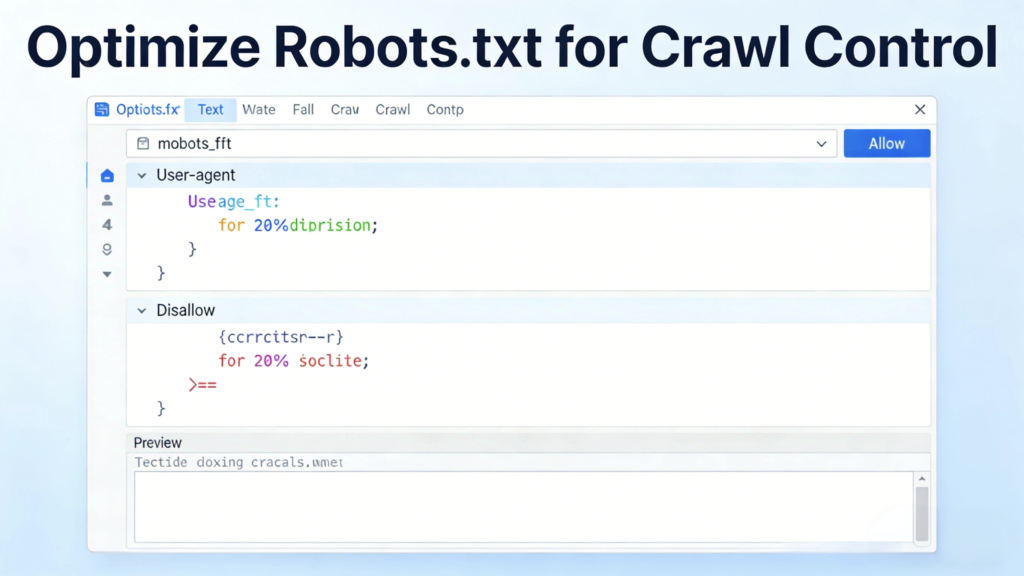1024x576 pixels.
Task: Click the file icon beside mobots_fft
Action: (143, 144)
